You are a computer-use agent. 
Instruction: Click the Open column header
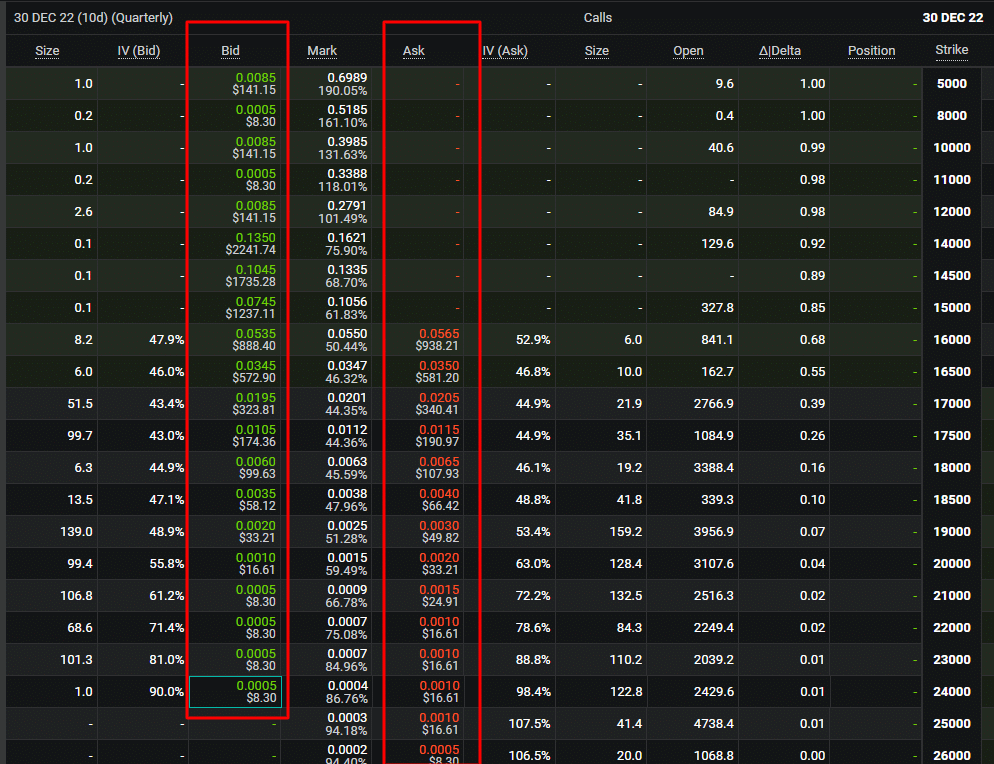click(688, 51)
